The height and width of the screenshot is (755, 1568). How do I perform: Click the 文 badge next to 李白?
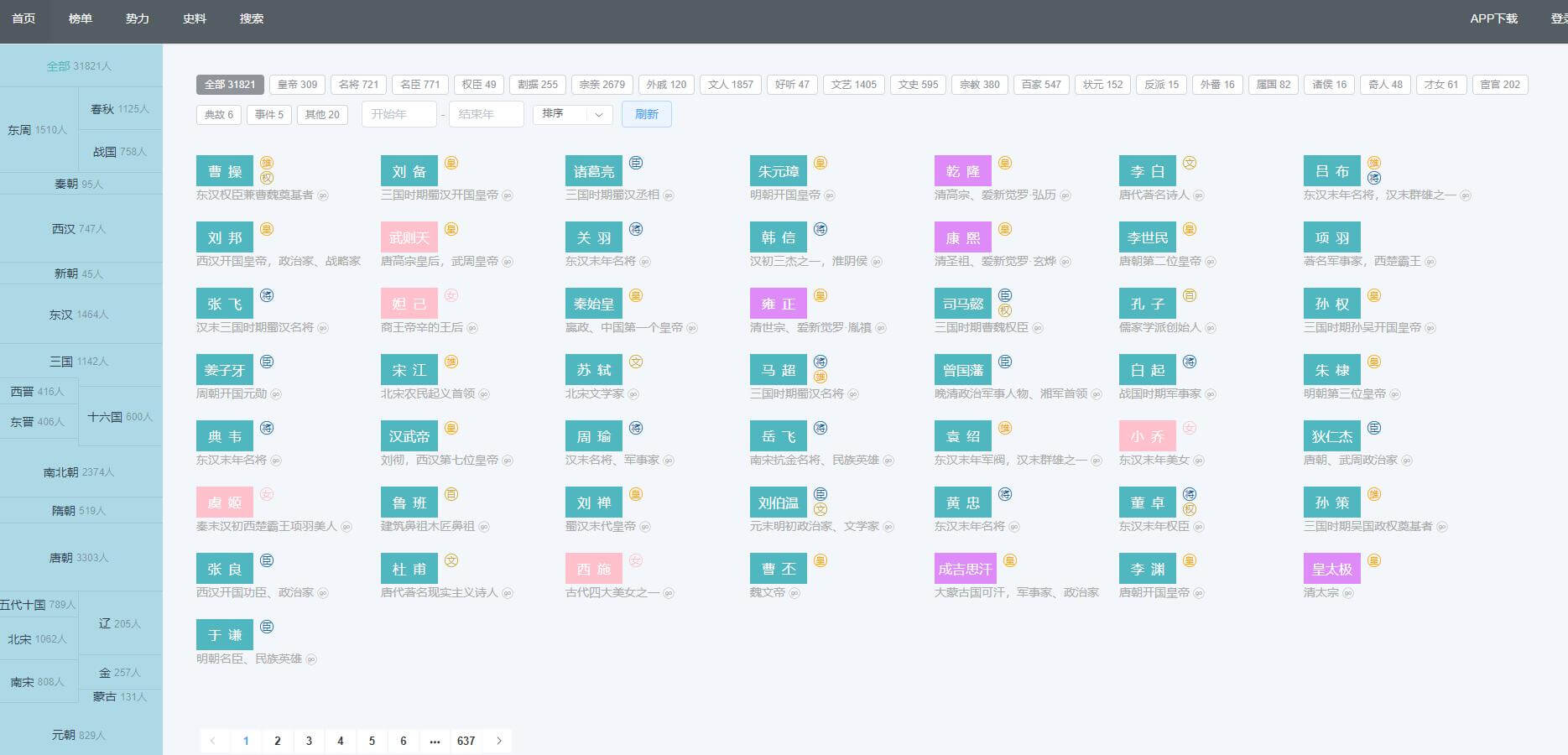pos(1190,163)
